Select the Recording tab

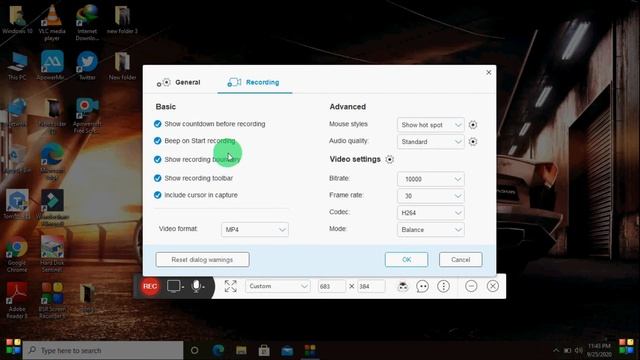tap(254, 82)
